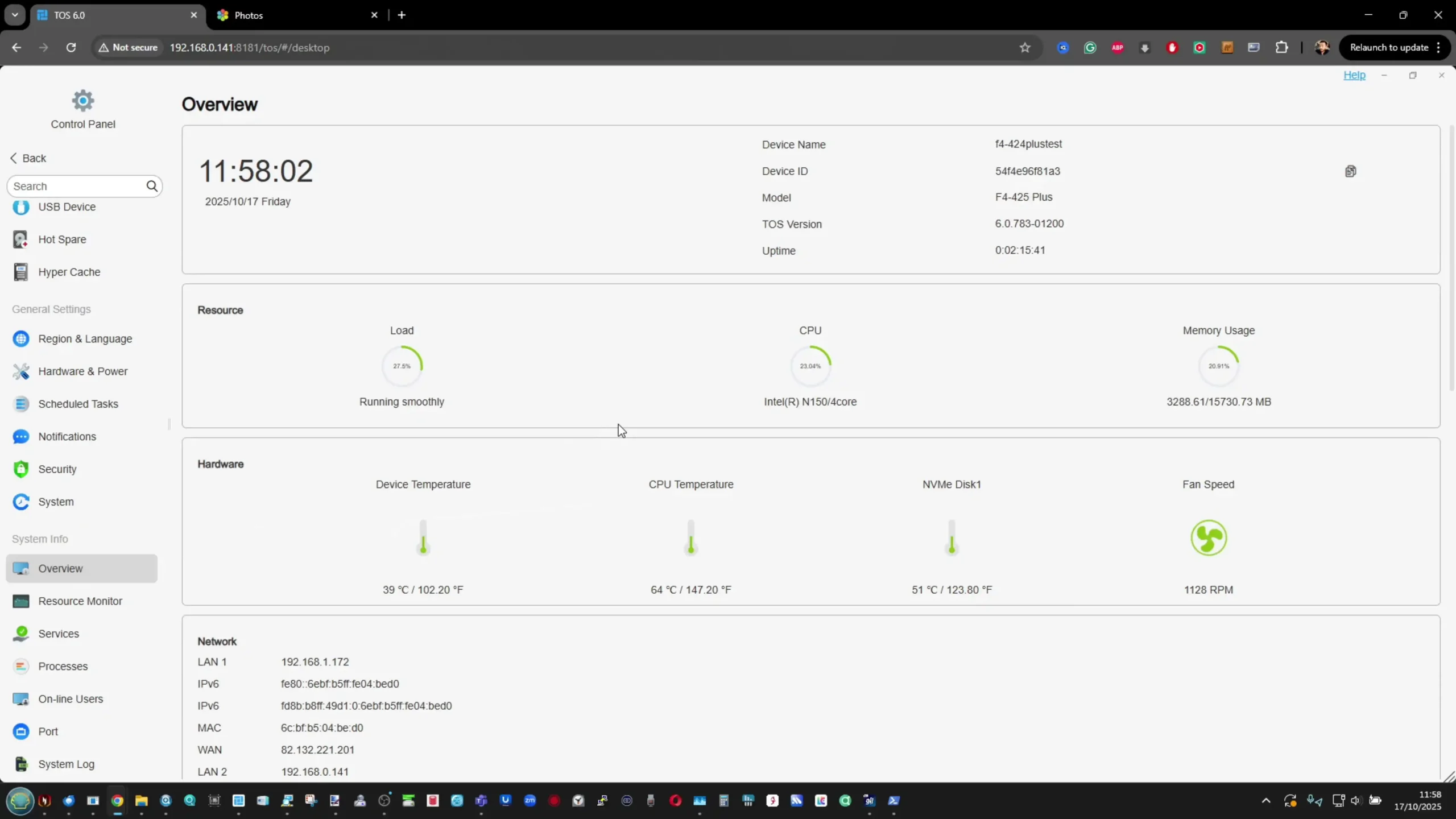Click the Relaunch to update button
This screenshot has width=1456, height=819.
pos(1388,48)
